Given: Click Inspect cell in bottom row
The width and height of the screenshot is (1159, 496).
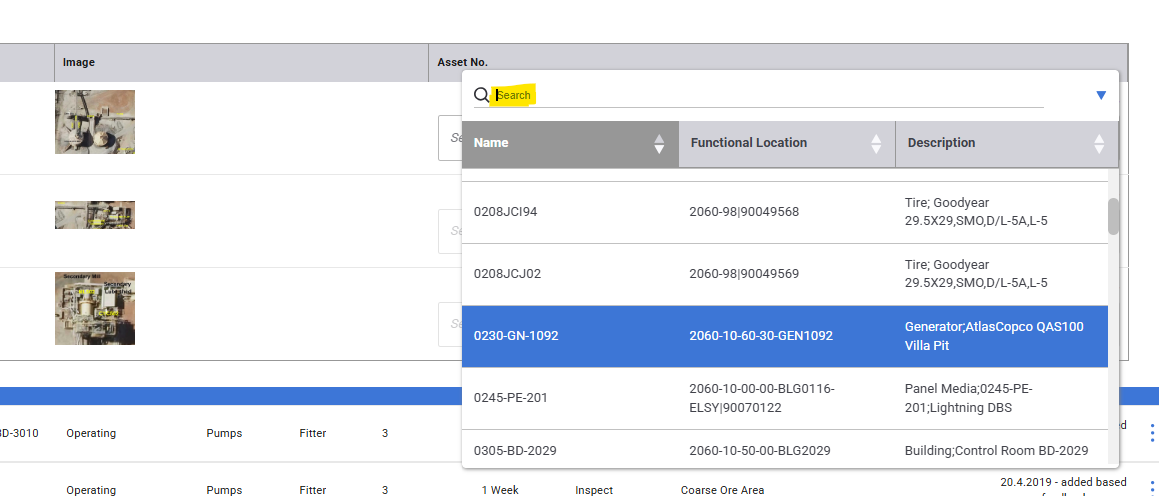Looking at the screenshot, I should pos(594,490).
